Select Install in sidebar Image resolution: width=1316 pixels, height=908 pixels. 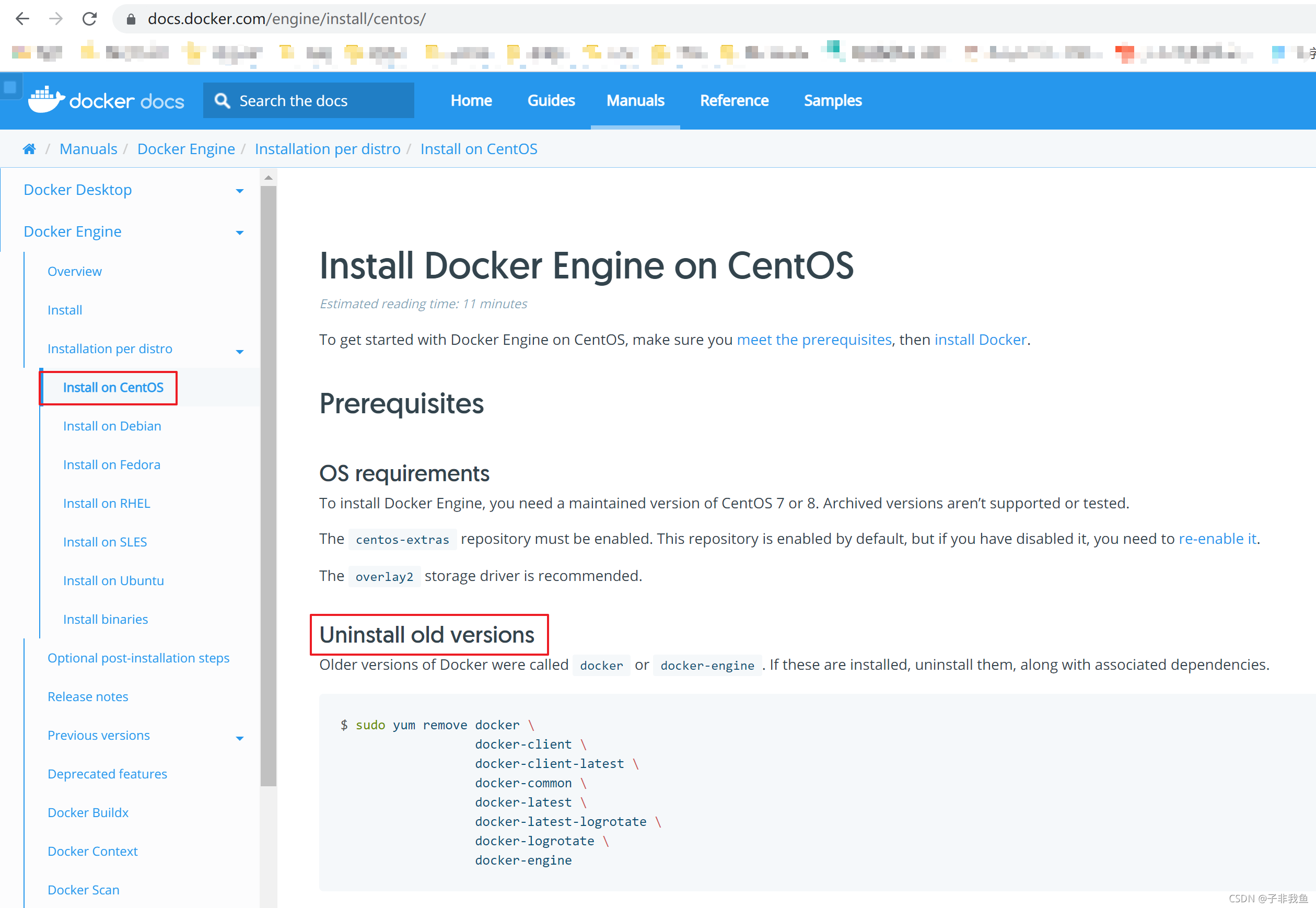[x=65, y=310]
